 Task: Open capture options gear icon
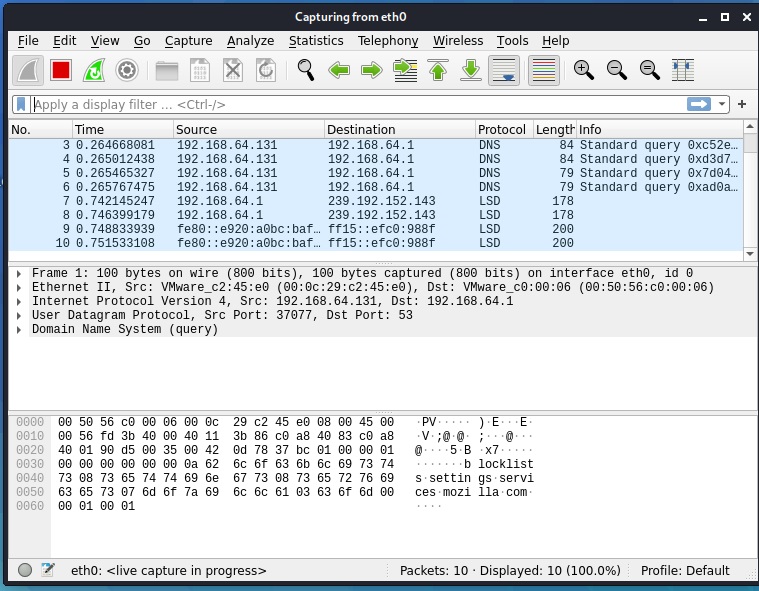[127, 71]
